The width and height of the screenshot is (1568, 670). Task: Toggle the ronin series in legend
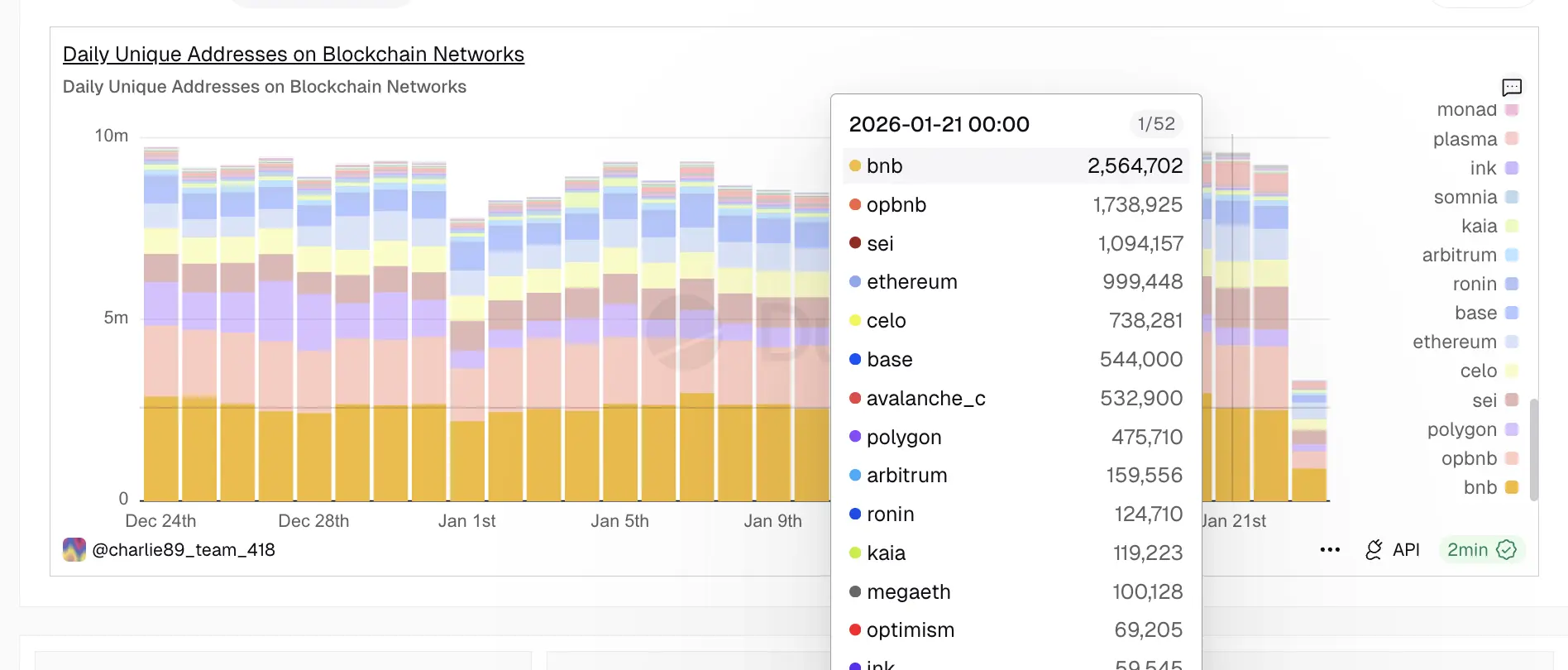[1485, 284]
